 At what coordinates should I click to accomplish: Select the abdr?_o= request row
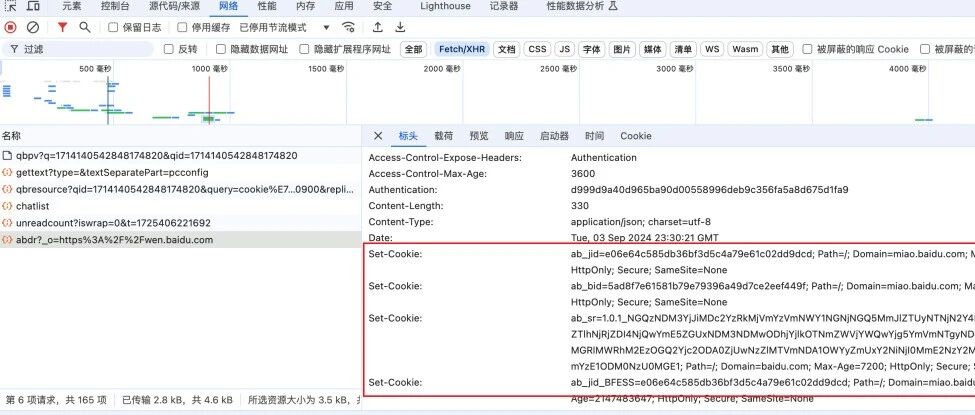tap(180, 240)
